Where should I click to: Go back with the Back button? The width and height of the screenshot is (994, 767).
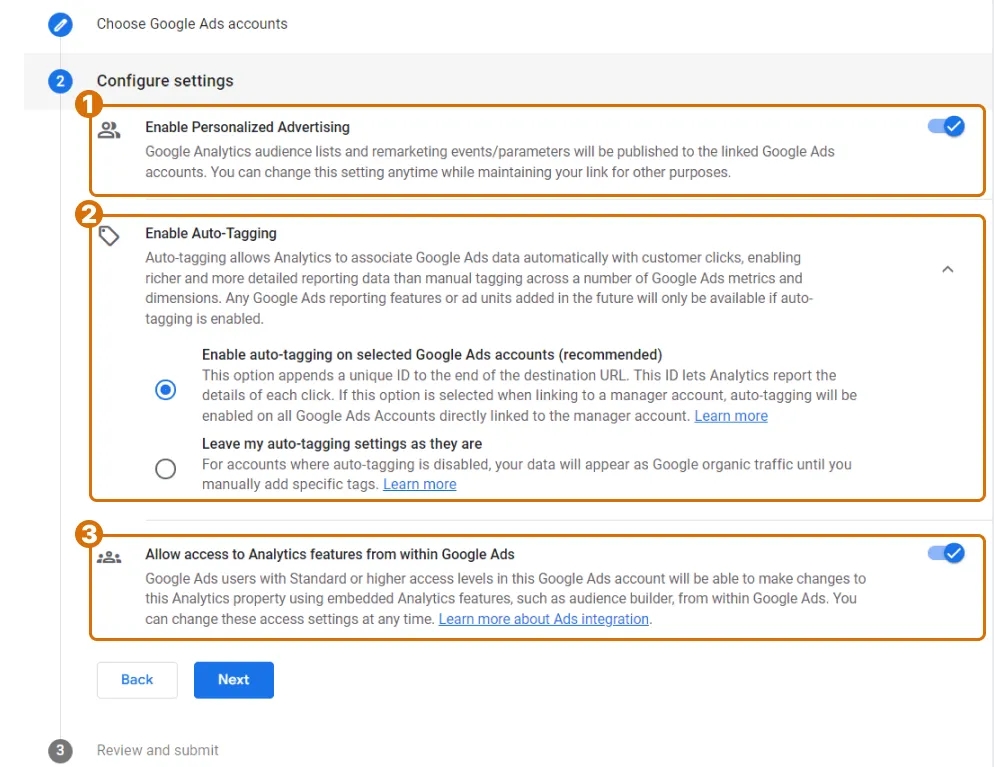click(137, 680)
